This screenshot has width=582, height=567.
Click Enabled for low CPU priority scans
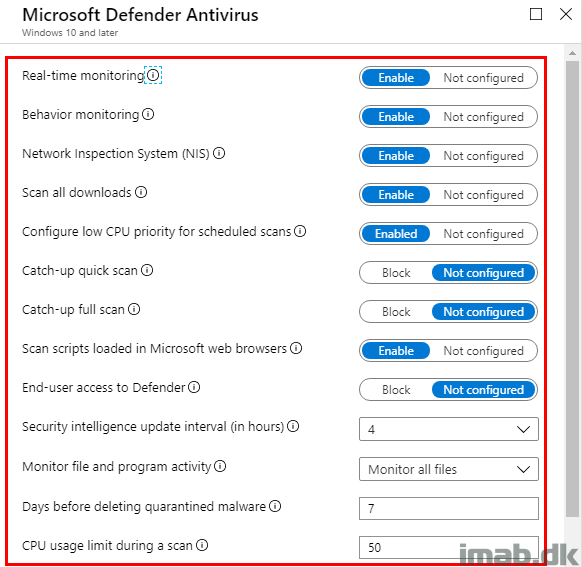396,234
